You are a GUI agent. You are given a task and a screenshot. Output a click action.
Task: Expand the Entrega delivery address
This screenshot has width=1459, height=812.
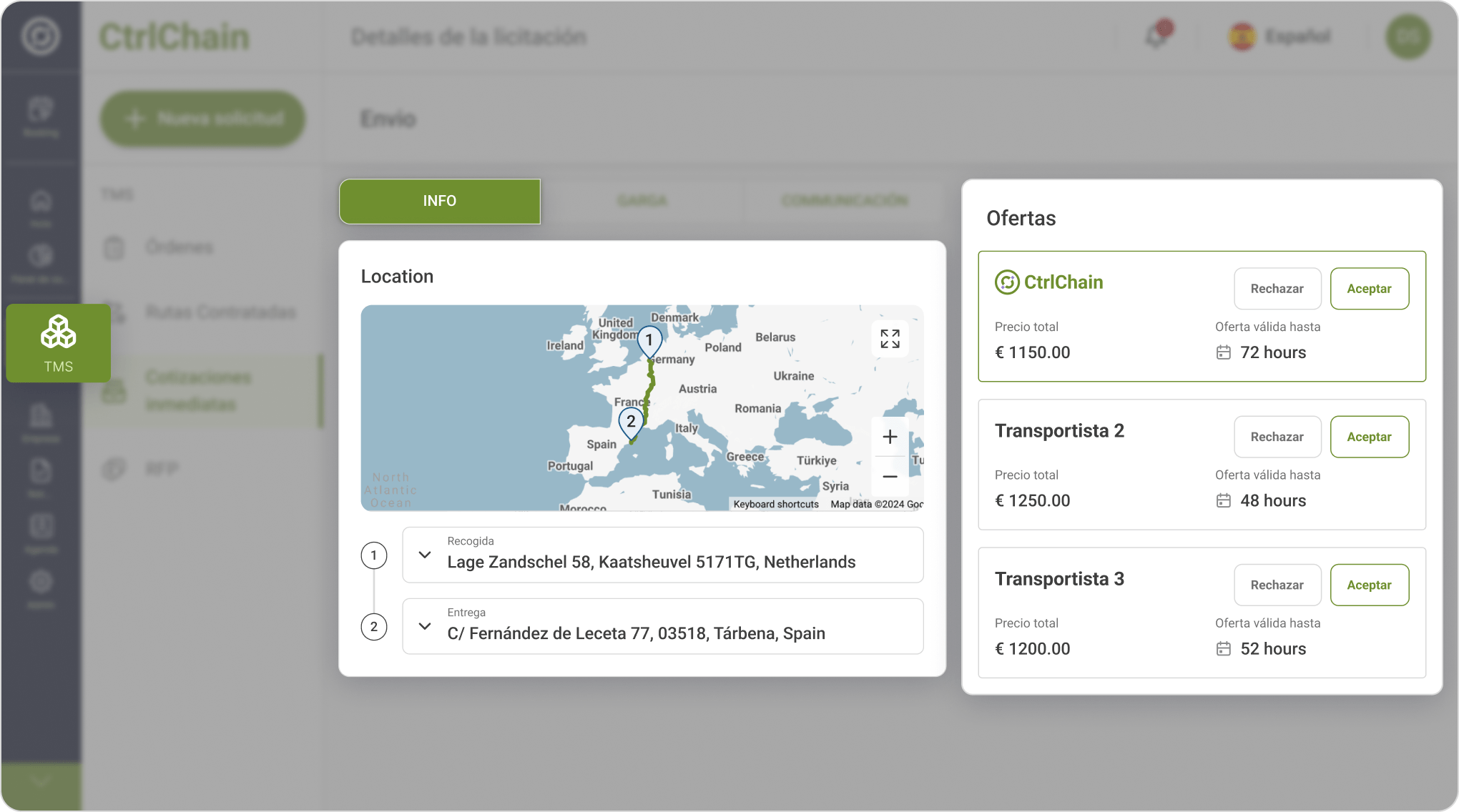pos(425,626)
